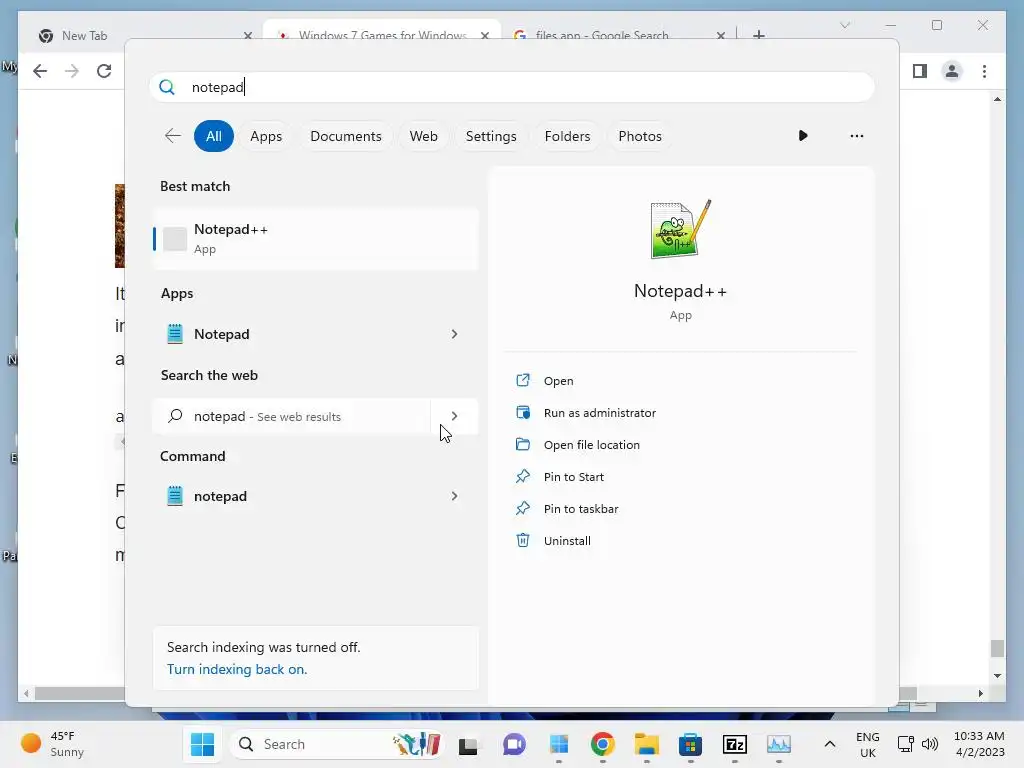Open Microsoft Store from the taskbar
The height and width of the screenshot is (768, 1024).
click(690, 744)
